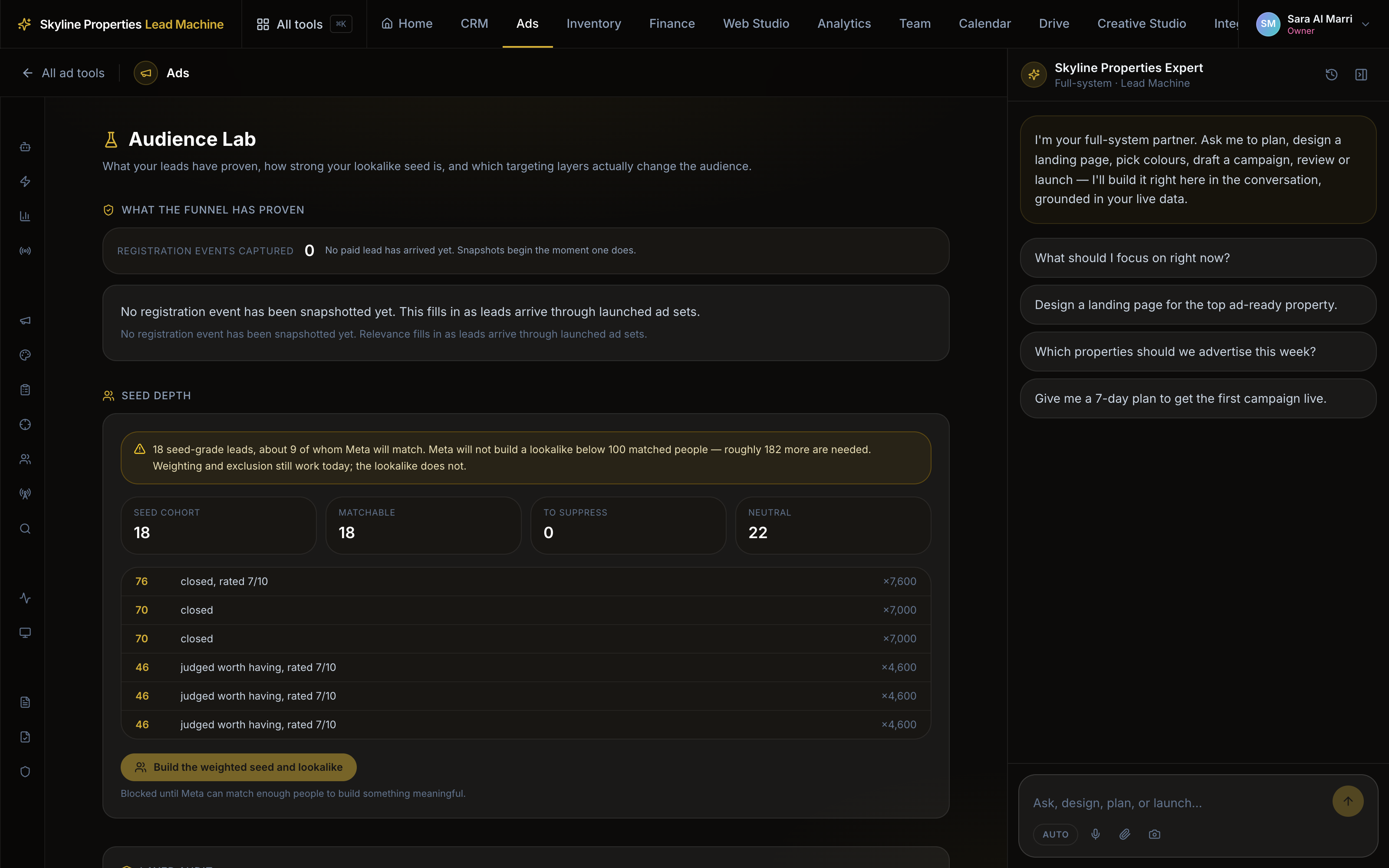Go to the Home tab
This screenshot has width=1389, height=868.
click(407, 23)
